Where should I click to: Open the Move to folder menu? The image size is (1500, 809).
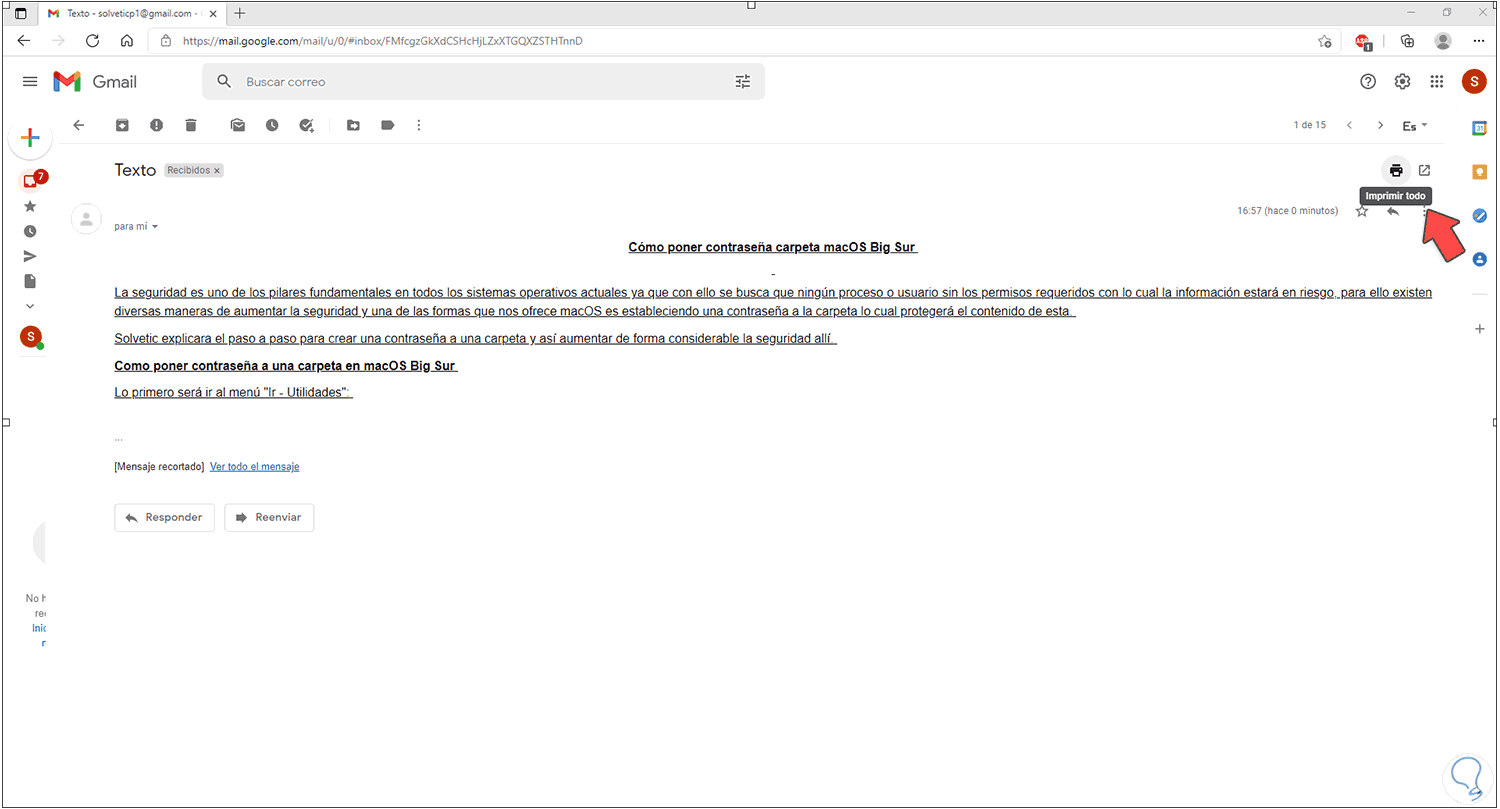coord(353,125)
